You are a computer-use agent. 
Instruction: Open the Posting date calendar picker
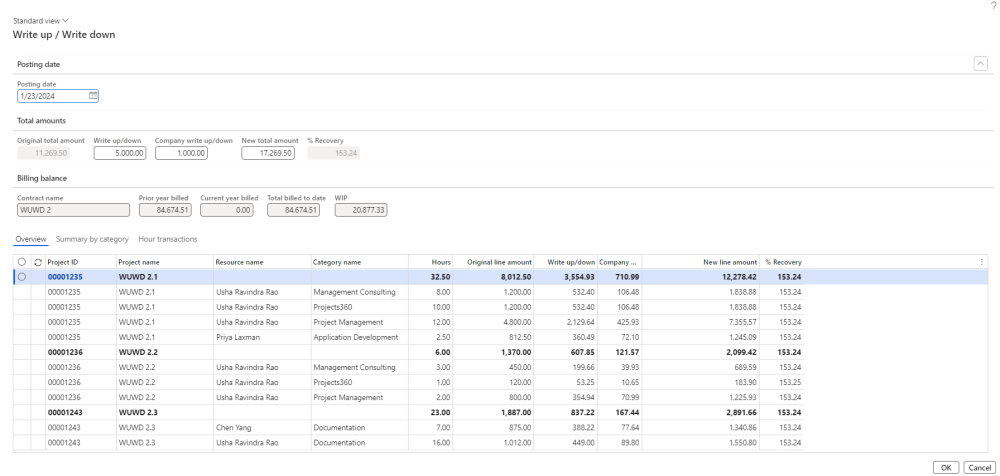pyautogui.click(x=93, y=96)
